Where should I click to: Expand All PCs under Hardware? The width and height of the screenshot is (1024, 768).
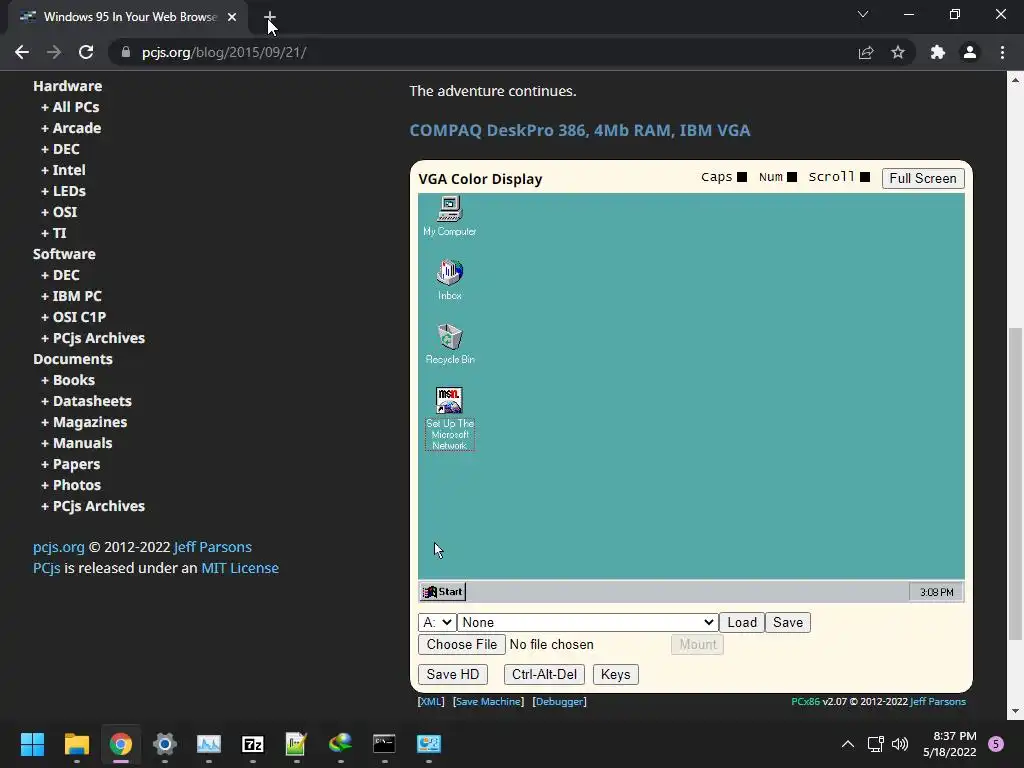70,107
